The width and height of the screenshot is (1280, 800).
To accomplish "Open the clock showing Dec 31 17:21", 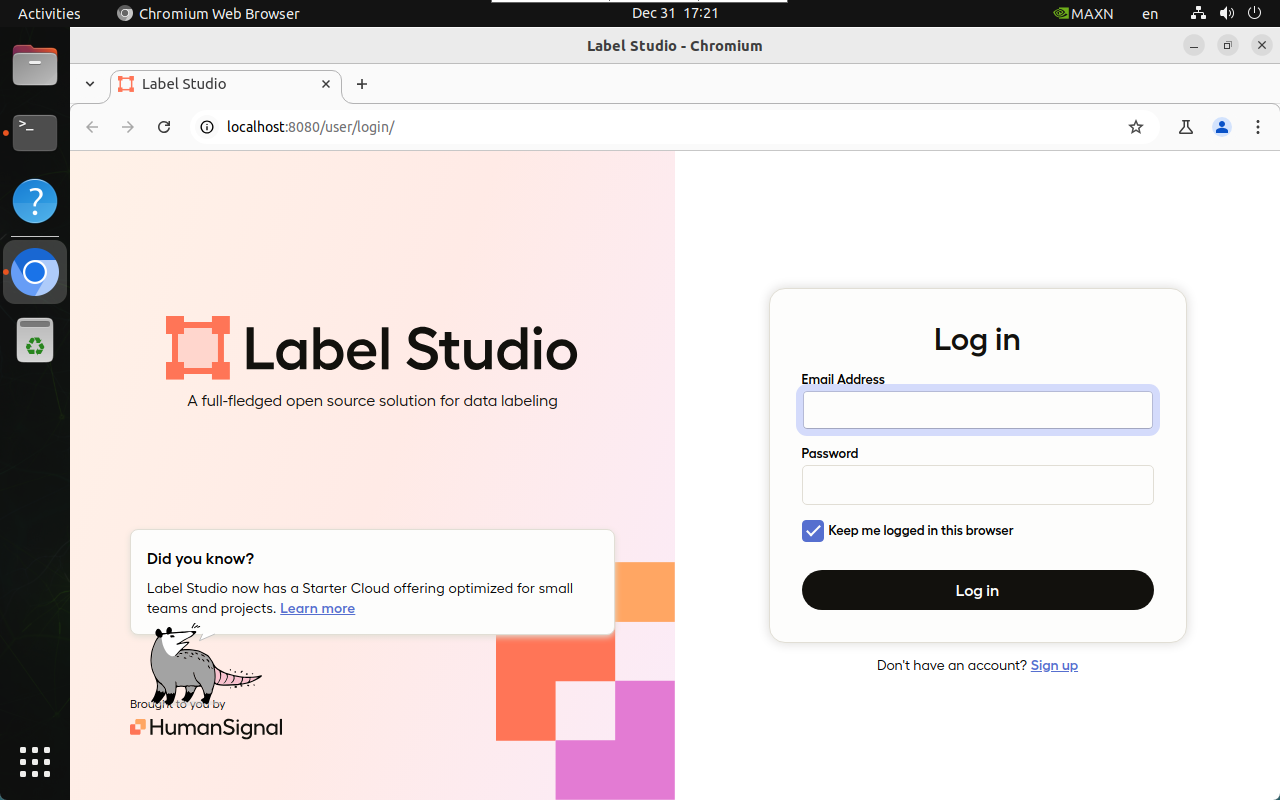I will coord(675,14).
